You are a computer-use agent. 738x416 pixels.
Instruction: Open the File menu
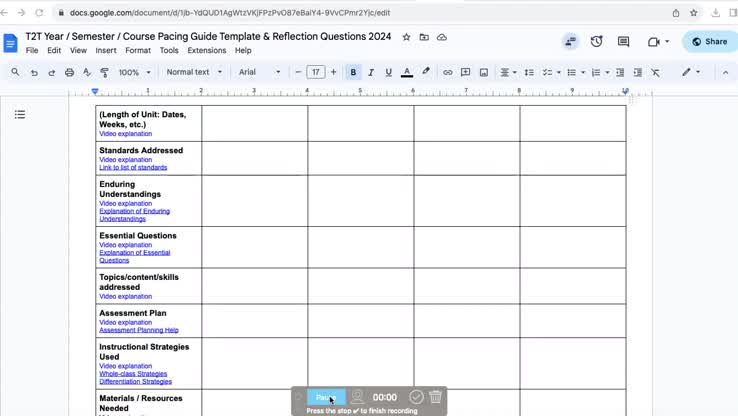[x=32, y=50]
